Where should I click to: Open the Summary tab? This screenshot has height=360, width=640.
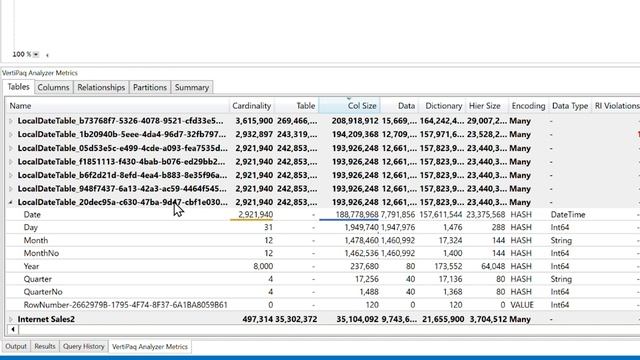(x=192, y=87)
